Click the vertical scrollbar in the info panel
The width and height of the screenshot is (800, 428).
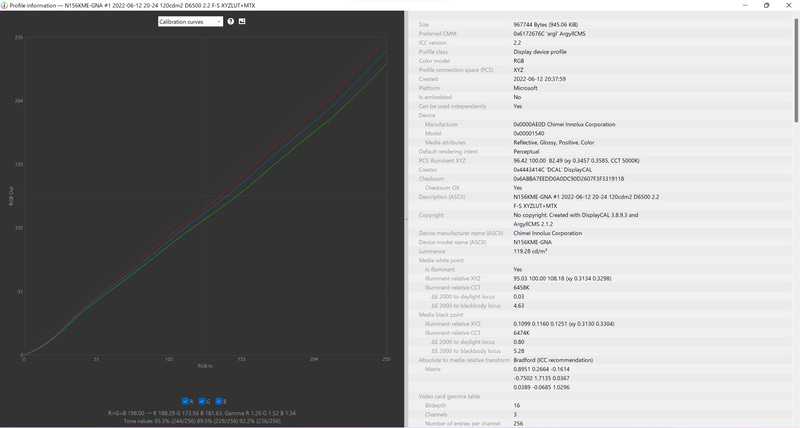tap(796, 70)
